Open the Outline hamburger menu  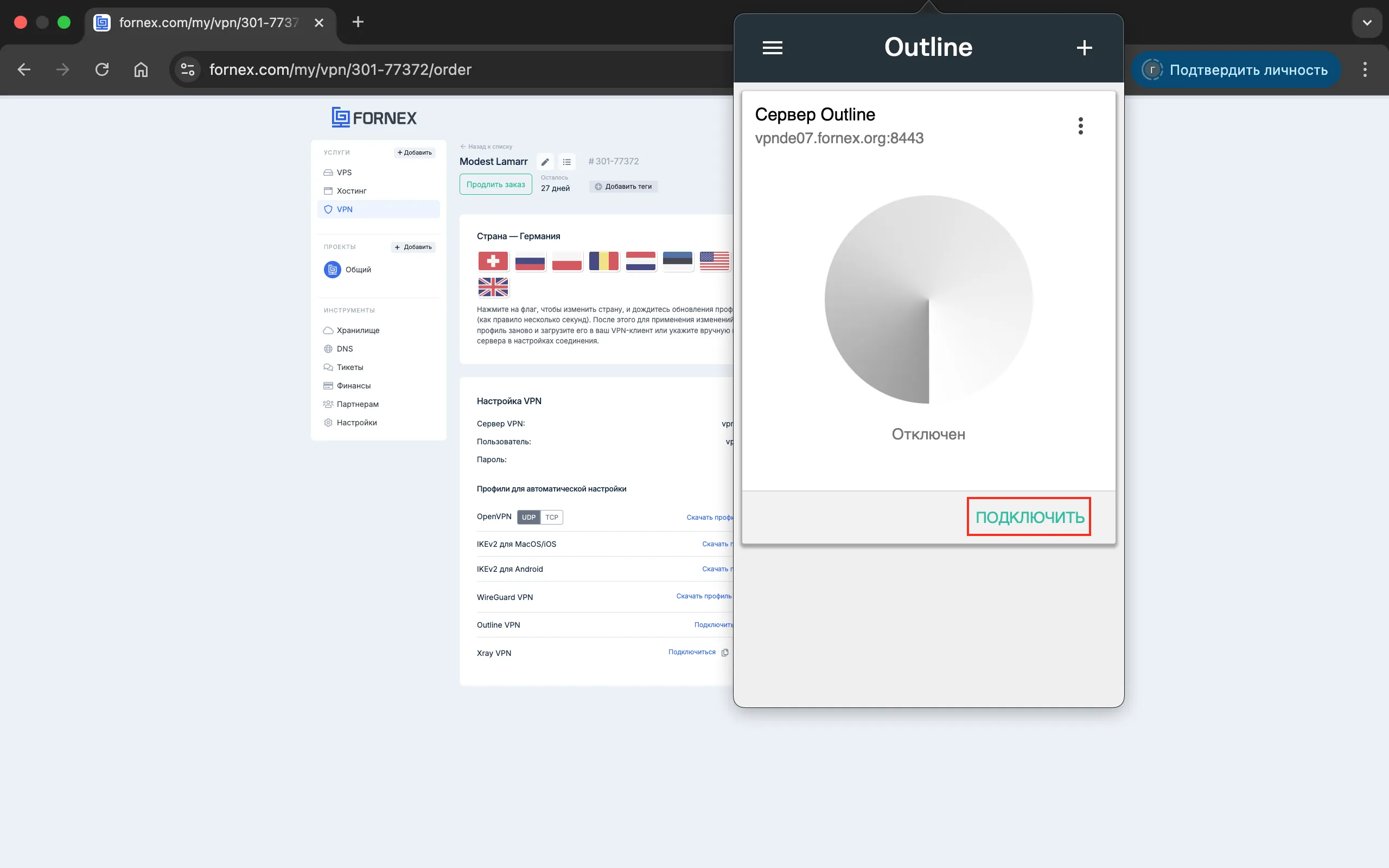point(772,48)
